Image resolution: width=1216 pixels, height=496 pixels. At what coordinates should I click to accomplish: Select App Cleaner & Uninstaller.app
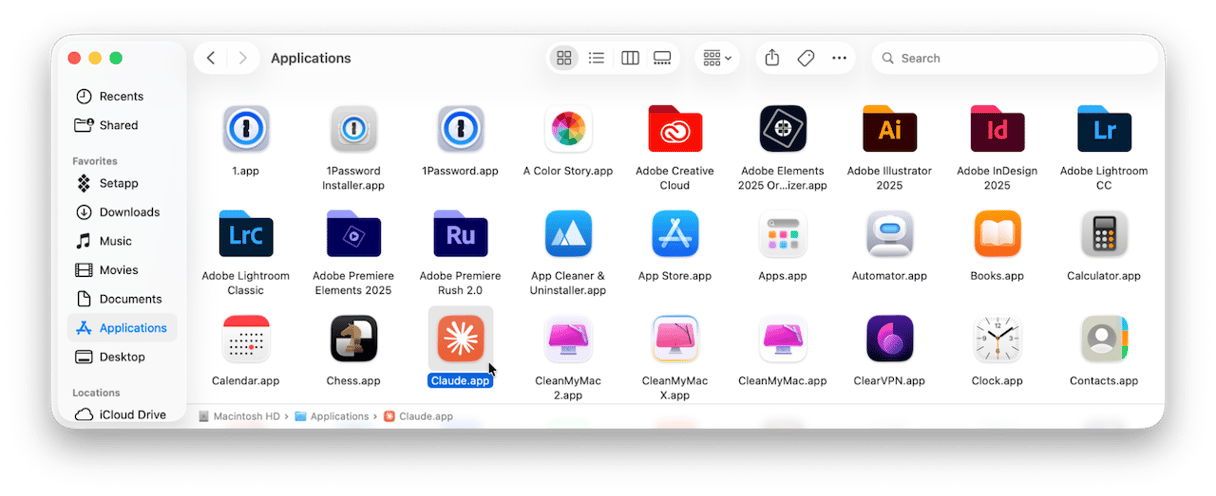point(568,234)
